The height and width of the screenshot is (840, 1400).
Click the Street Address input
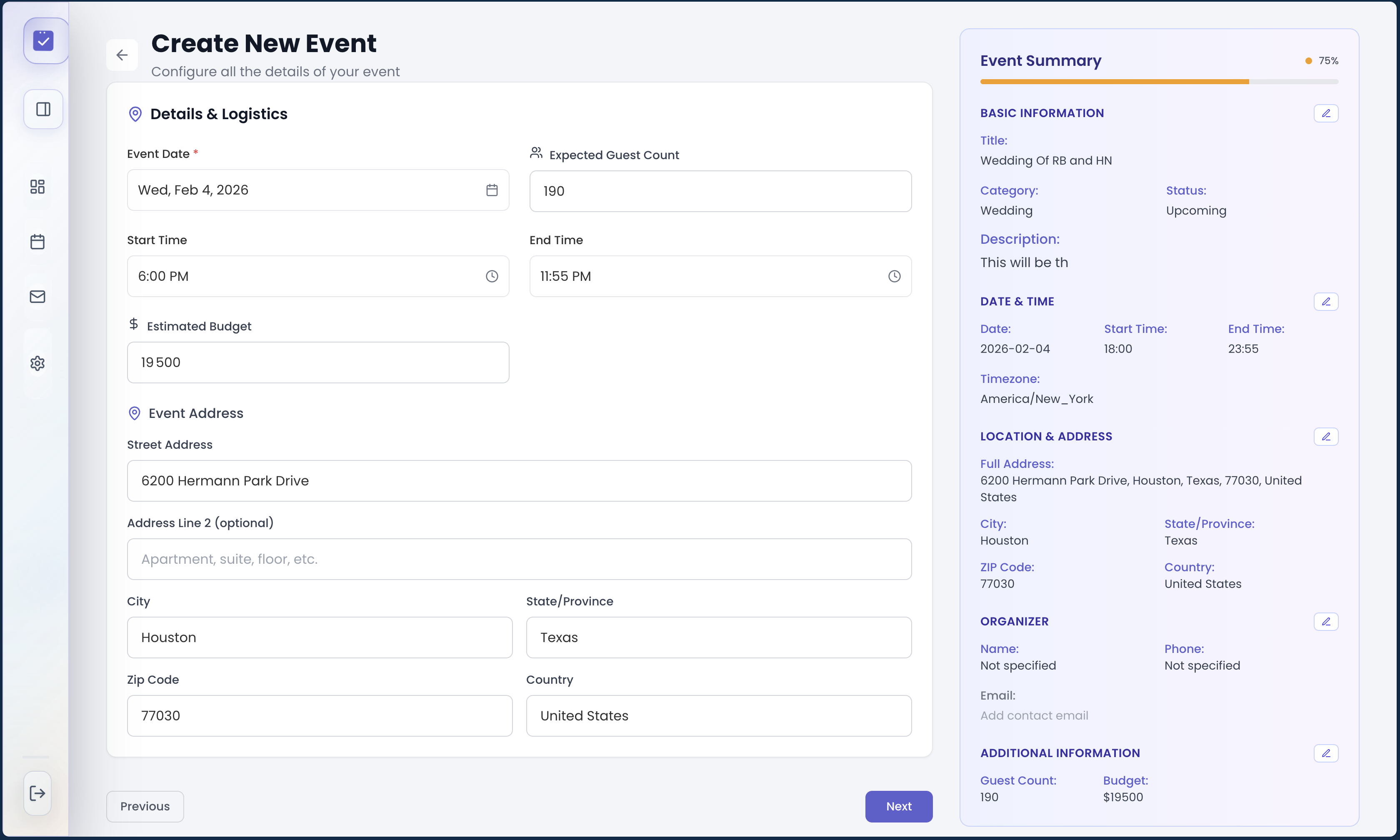click(x=519, y=480)
